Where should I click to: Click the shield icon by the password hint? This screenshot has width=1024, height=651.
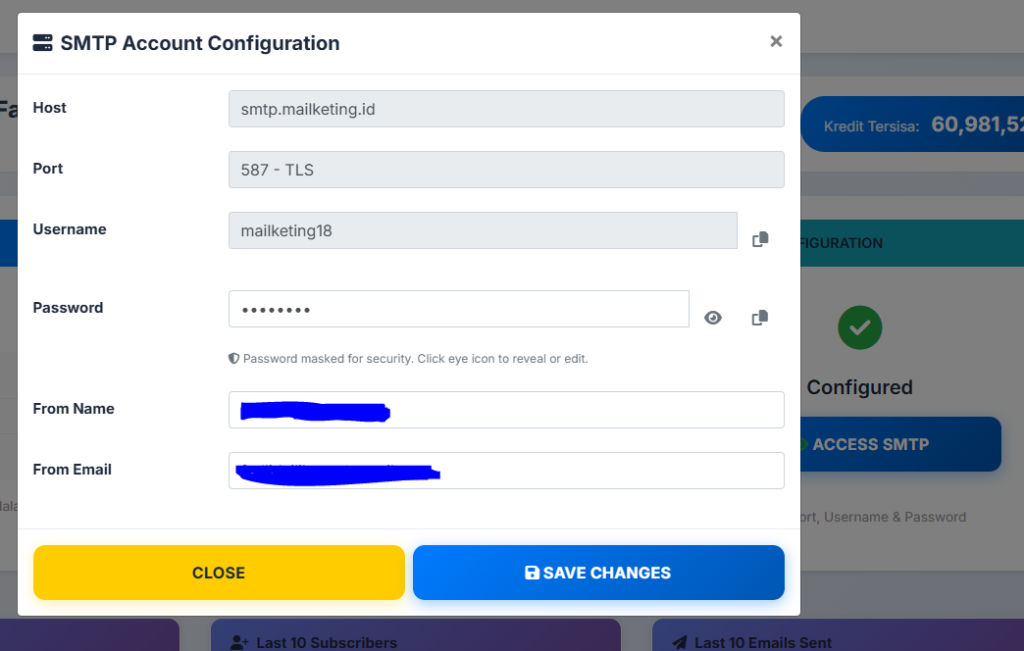pos(234,358)
